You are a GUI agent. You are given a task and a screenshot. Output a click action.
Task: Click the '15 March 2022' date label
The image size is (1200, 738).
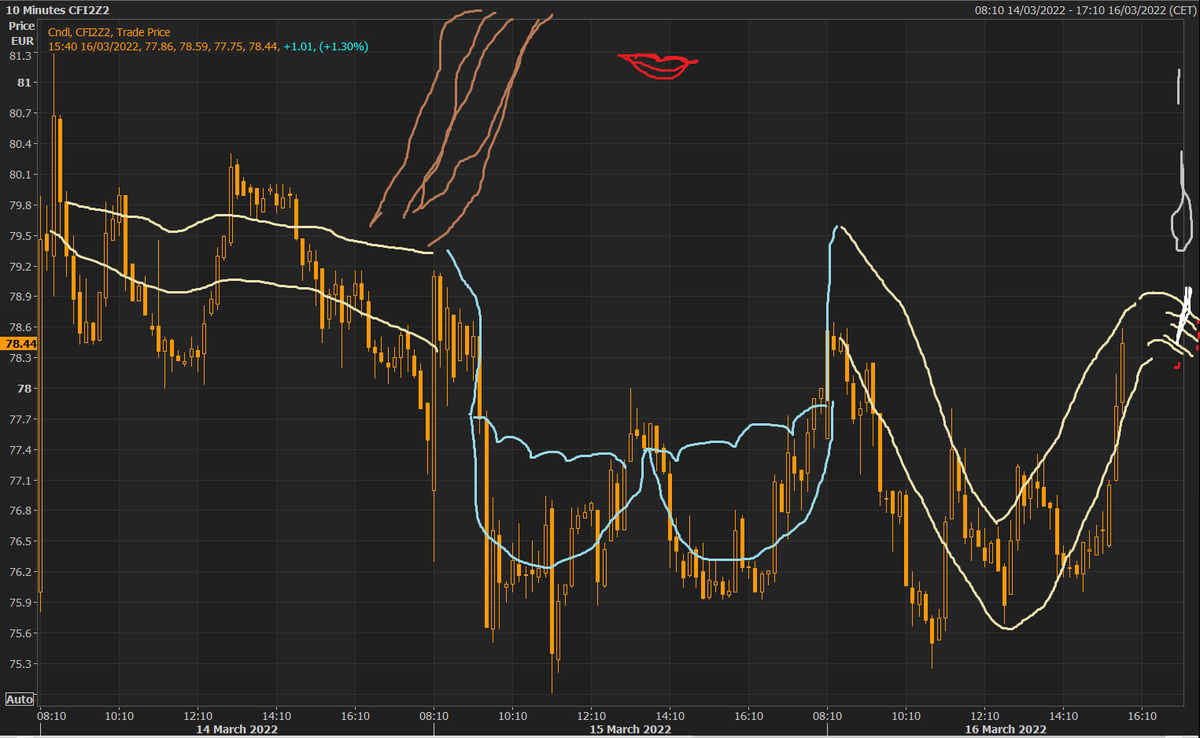point(631,730)
